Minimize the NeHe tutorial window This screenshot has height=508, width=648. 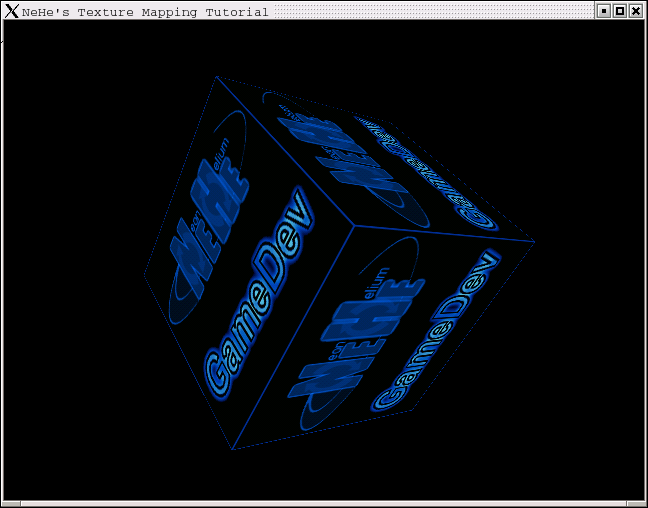pos(604,11)
